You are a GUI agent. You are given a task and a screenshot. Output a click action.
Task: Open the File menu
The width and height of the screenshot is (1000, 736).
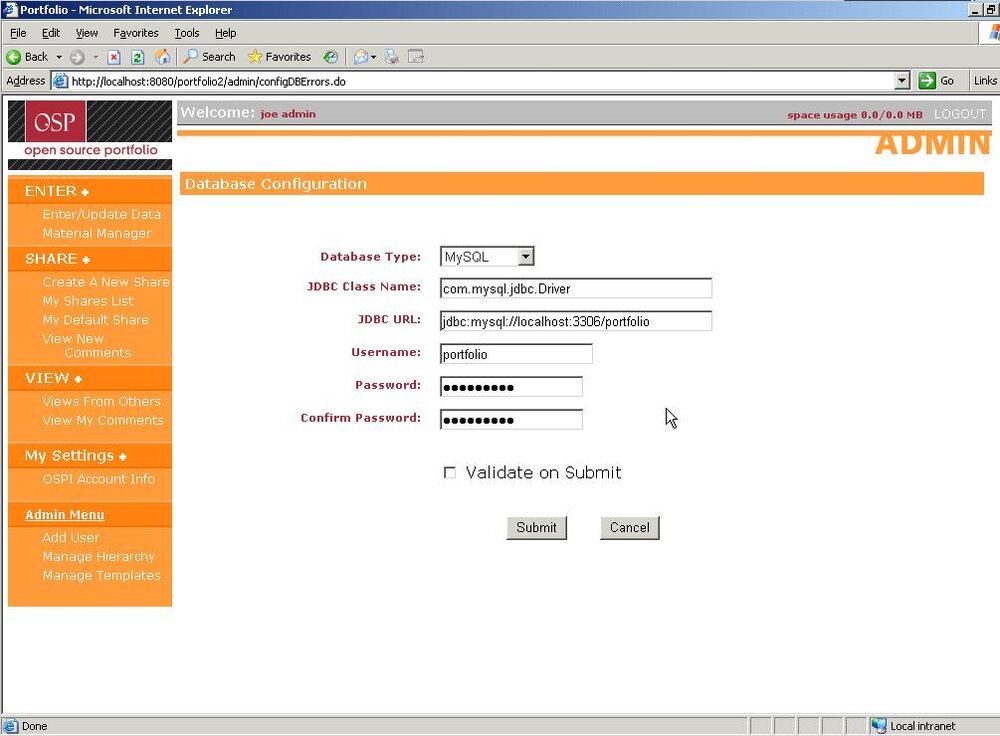[x=18, y=33]
